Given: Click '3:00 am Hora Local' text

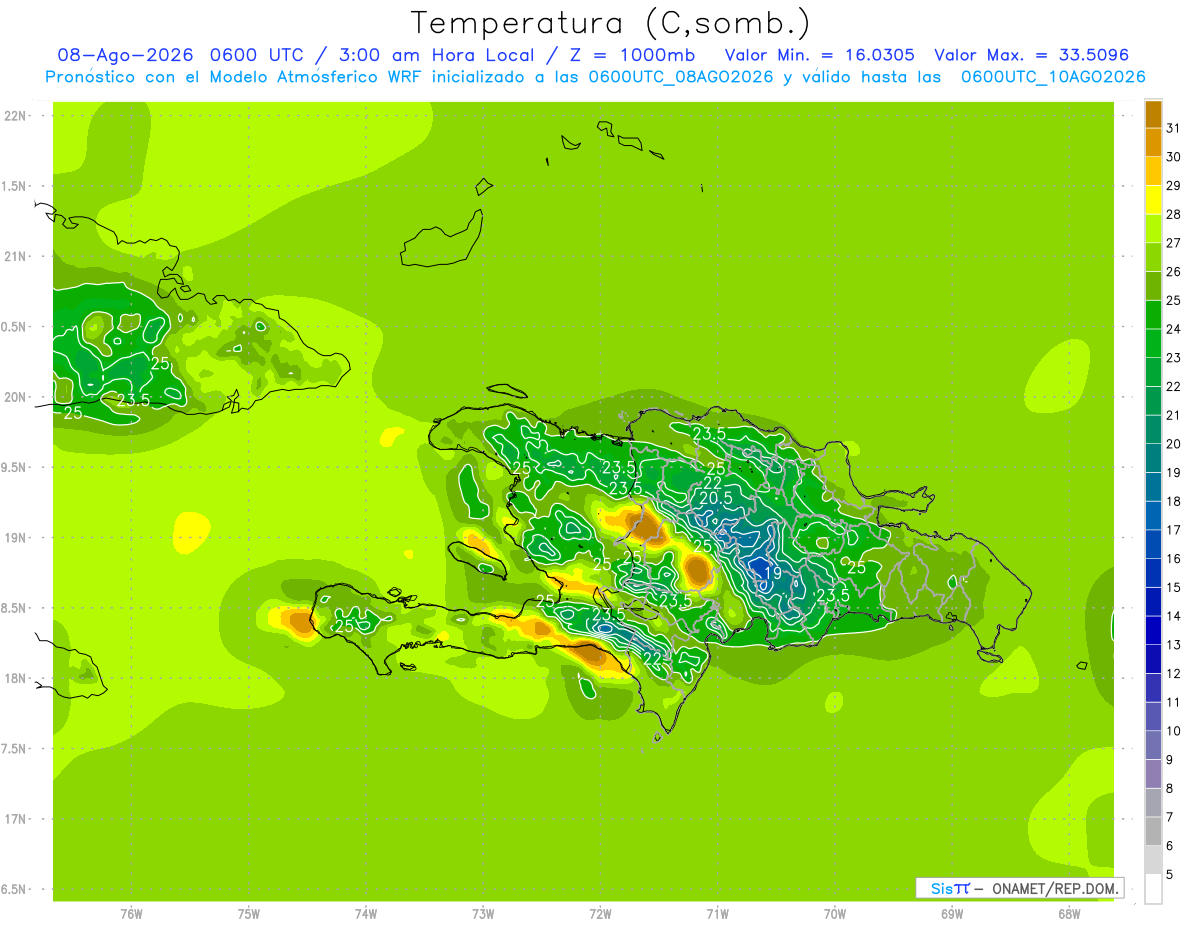Looking at the screenshot, I should (x=435, y=55).
